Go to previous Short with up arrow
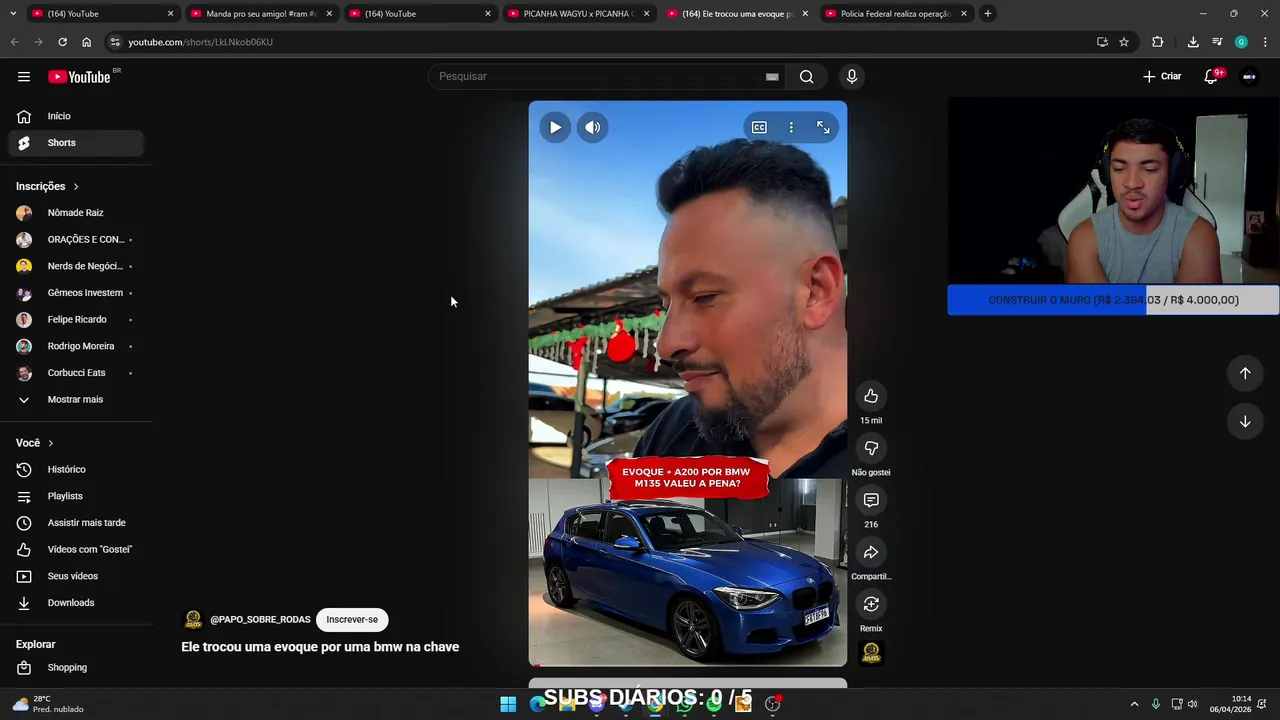Image resolution: width=1280 pixels, height=720 pixels. [x=1245, y=373]
